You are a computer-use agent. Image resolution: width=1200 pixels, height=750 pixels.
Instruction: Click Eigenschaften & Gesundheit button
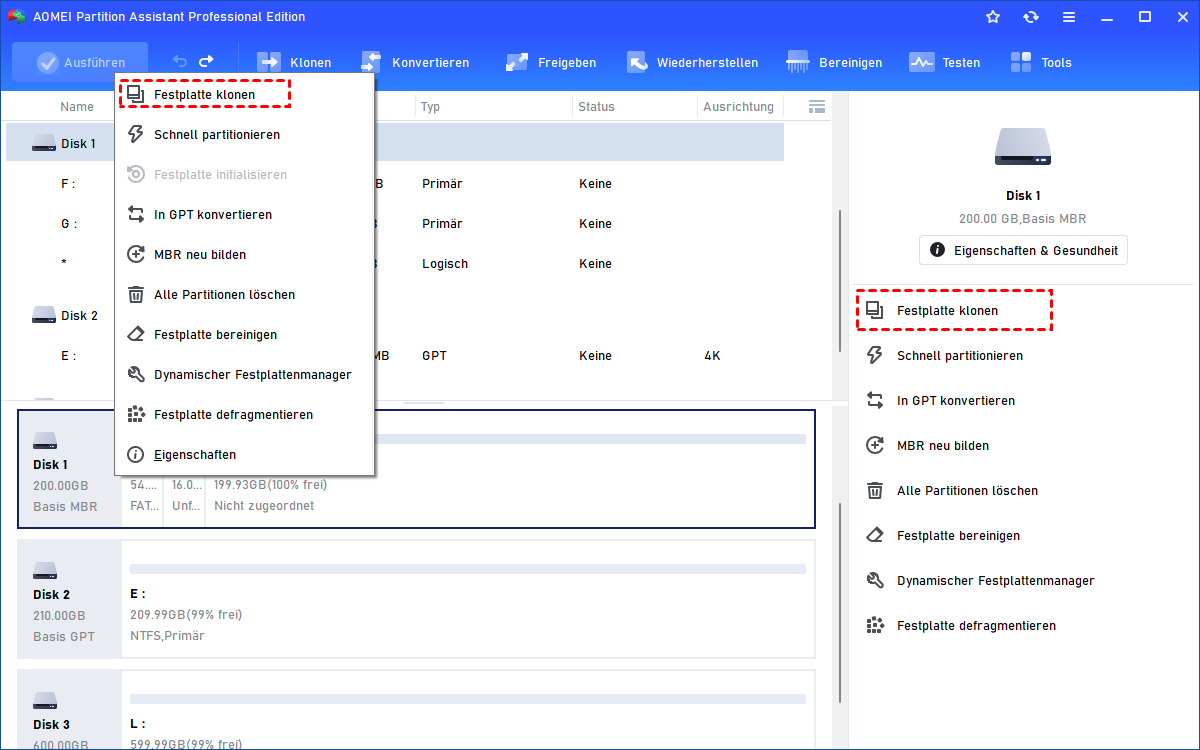click(x=1023, y=250)
